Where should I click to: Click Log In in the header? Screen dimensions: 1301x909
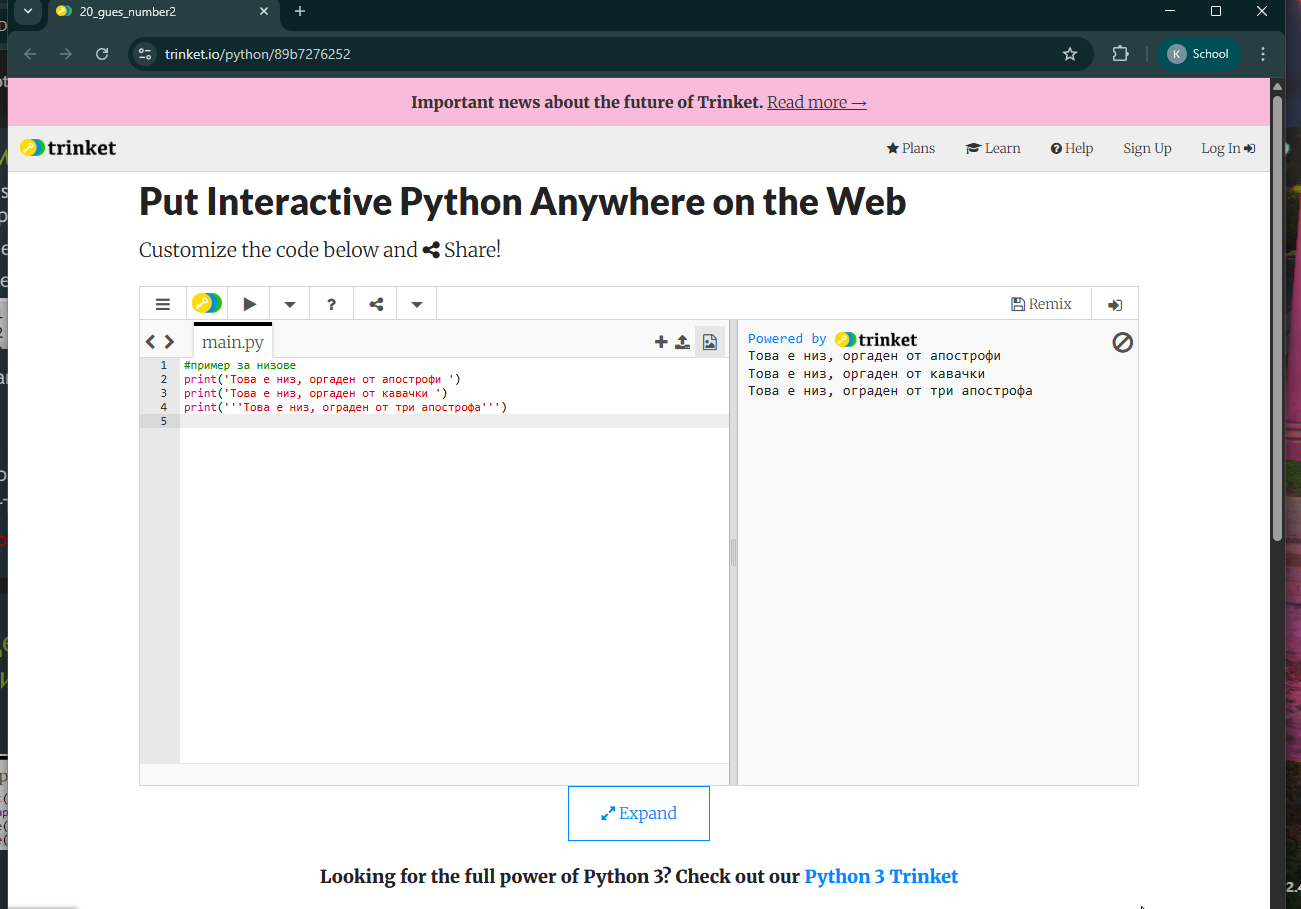pos(1228,148)
